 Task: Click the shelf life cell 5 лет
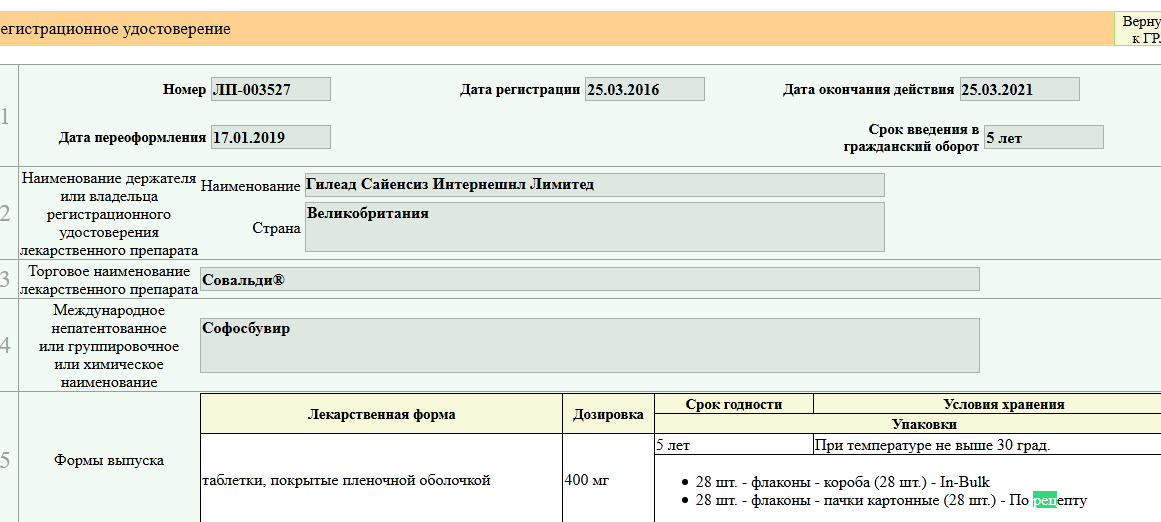pos(734,446)
